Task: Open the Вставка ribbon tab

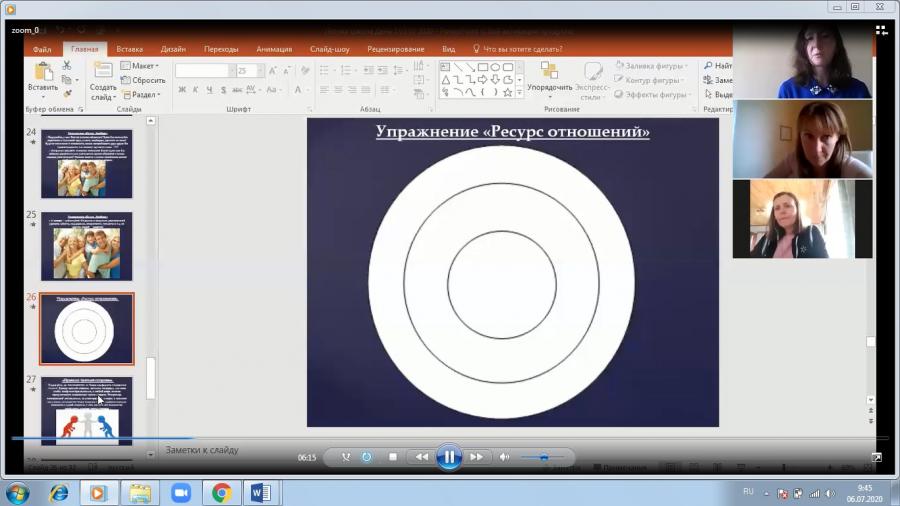Action: point(129,49)
